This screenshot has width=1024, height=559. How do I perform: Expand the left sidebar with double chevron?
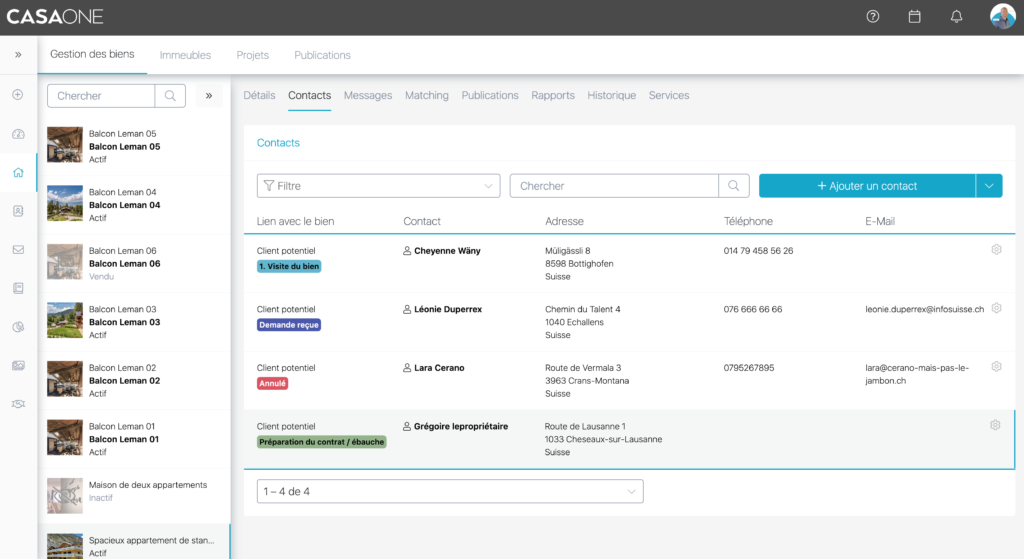18,55
